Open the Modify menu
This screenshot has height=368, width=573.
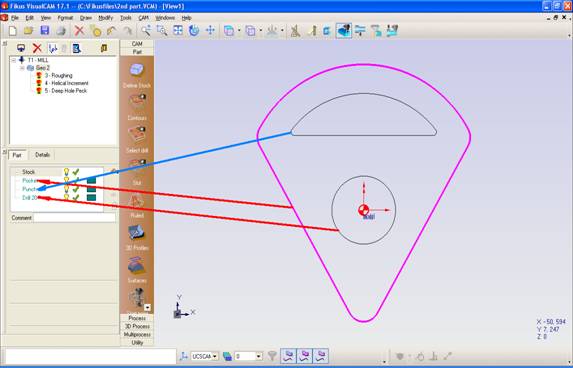point(106,18)
